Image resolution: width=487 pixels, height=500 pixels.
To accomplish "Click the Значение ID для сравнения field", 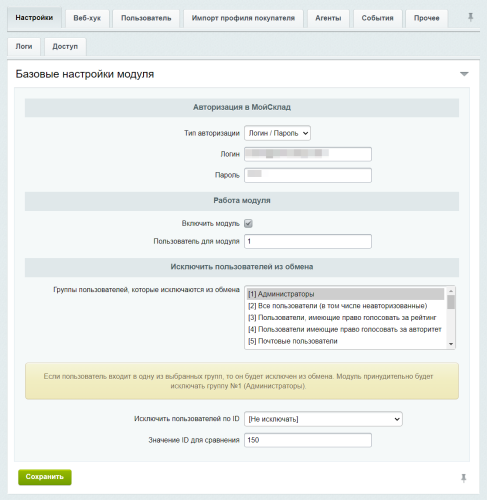I will point(308,440).
